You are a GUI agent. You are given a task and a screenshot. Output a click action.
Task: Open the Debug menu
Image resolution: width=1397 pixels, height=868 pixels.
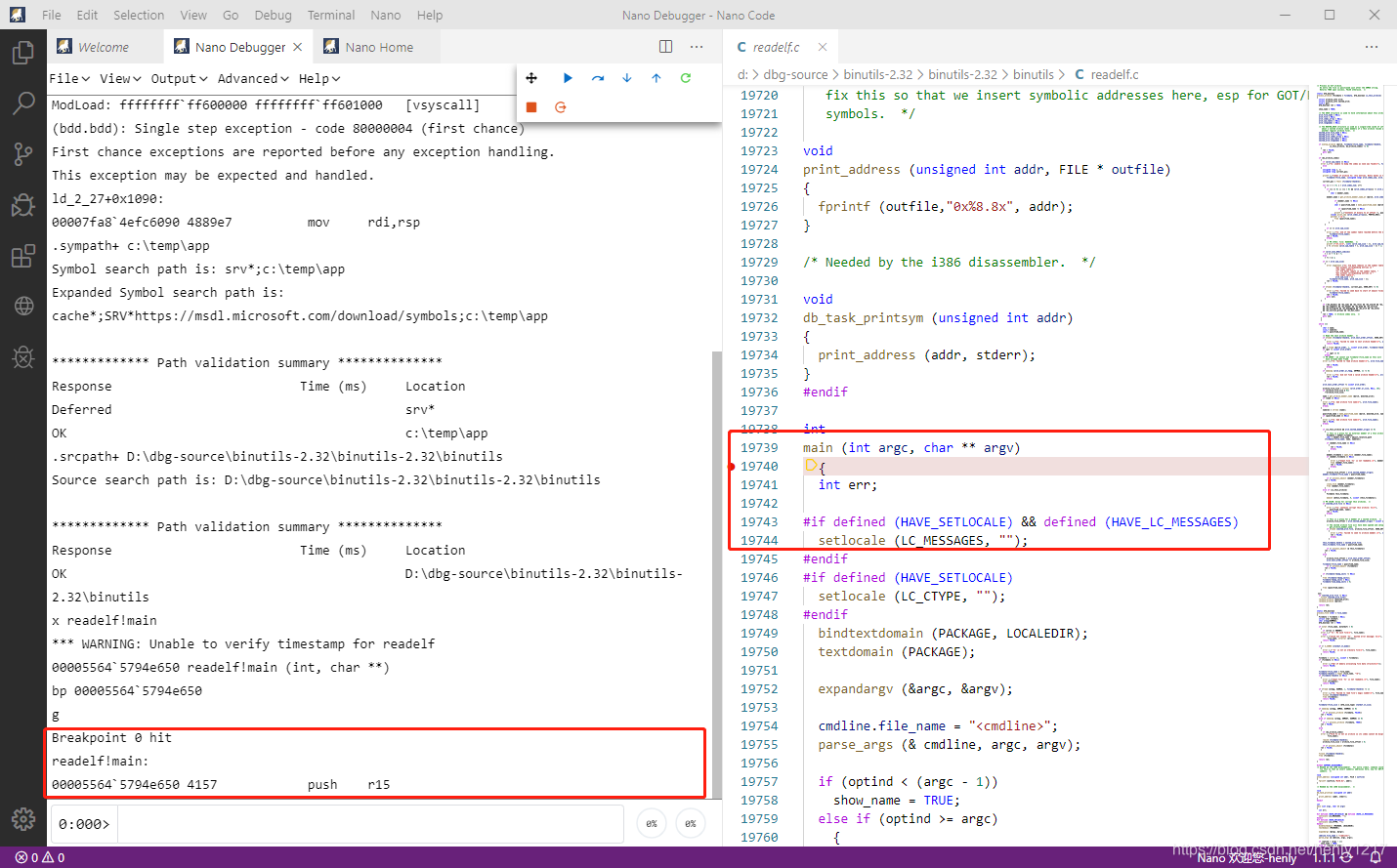tap(273, 15)
